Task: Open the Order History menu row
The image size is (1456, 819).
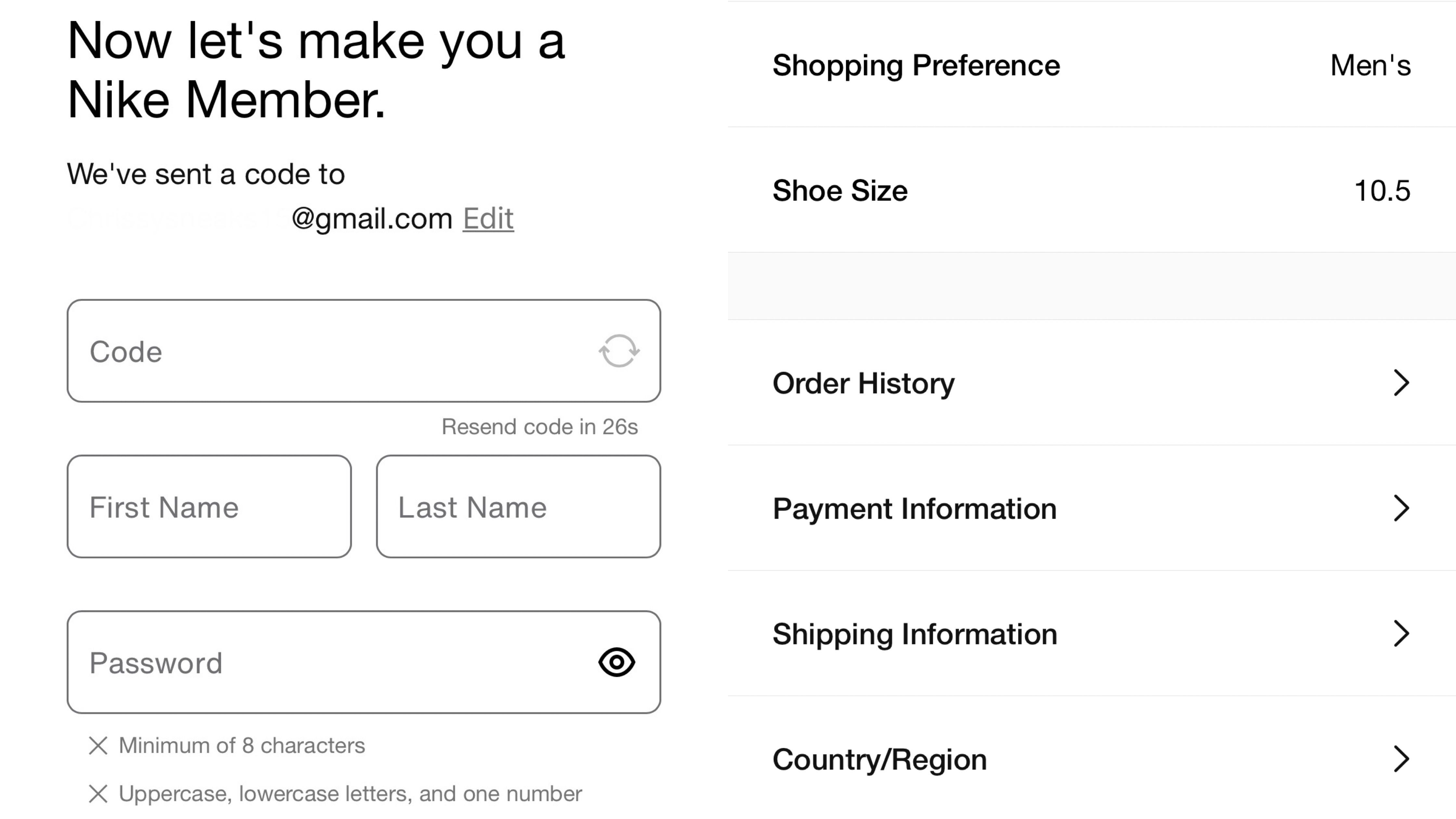Action: pyautogui.click(x=863, y=383)
